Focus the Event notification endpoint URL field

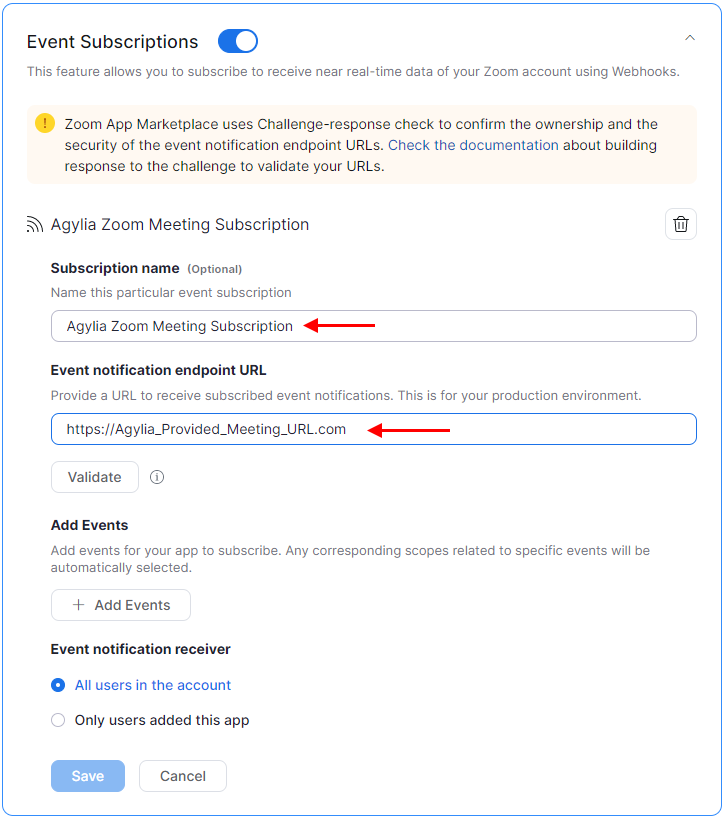[373, 429]
